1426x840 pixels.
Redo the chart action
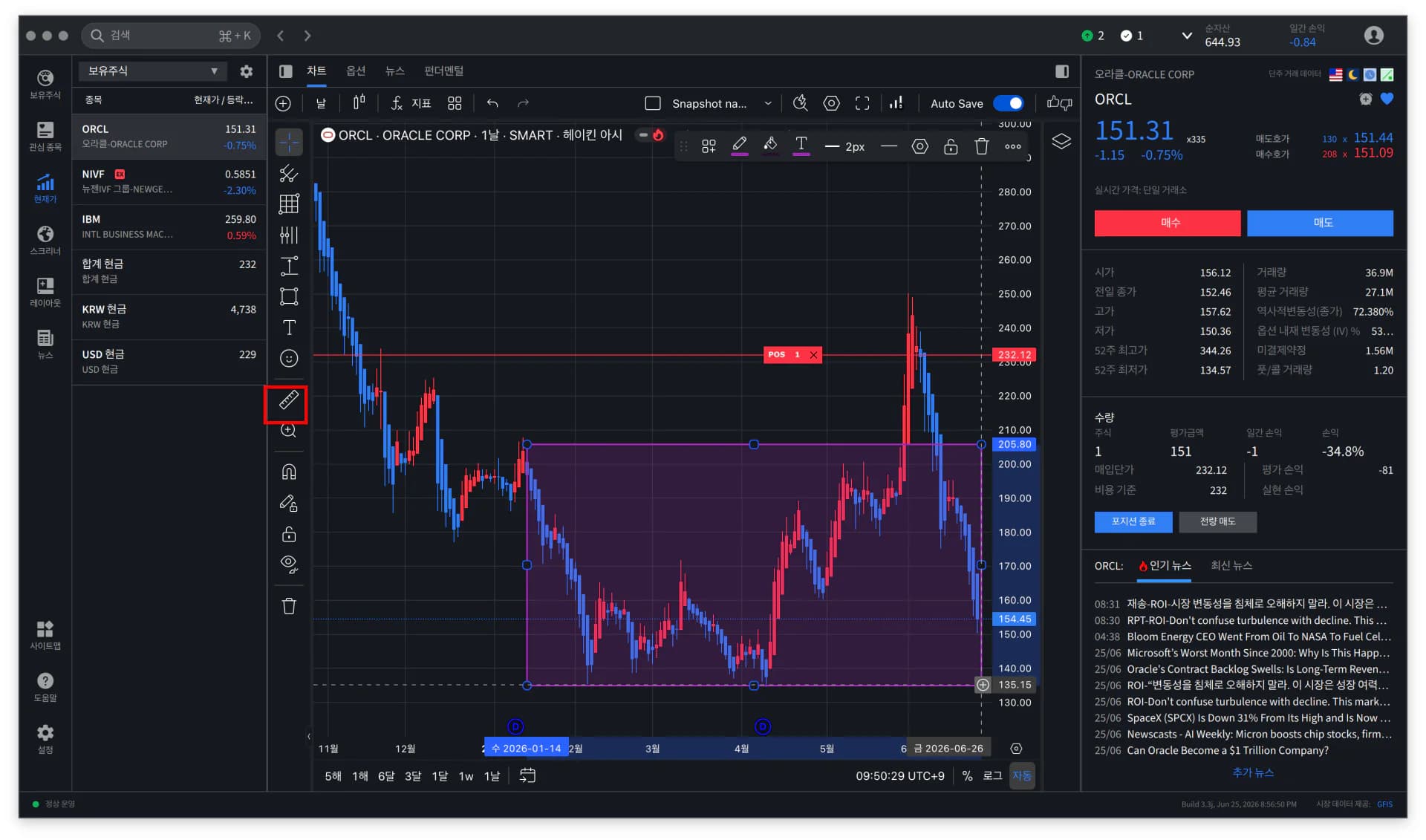click(x=524, y=103)
